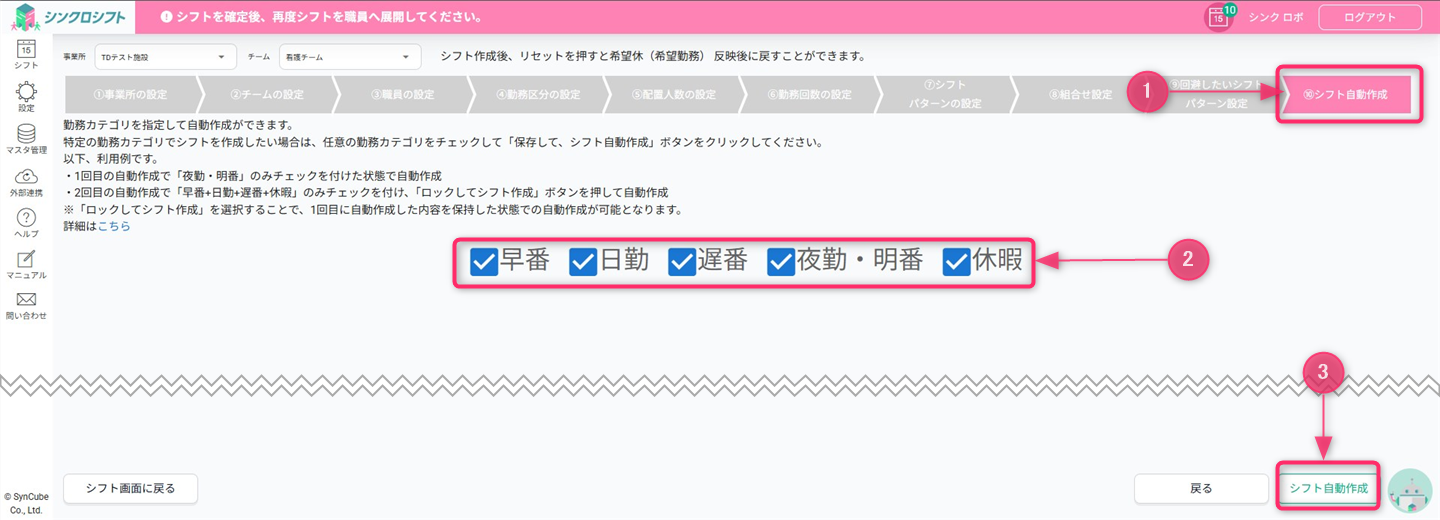Click the notification calendar icon with badge

[1218, 17]
